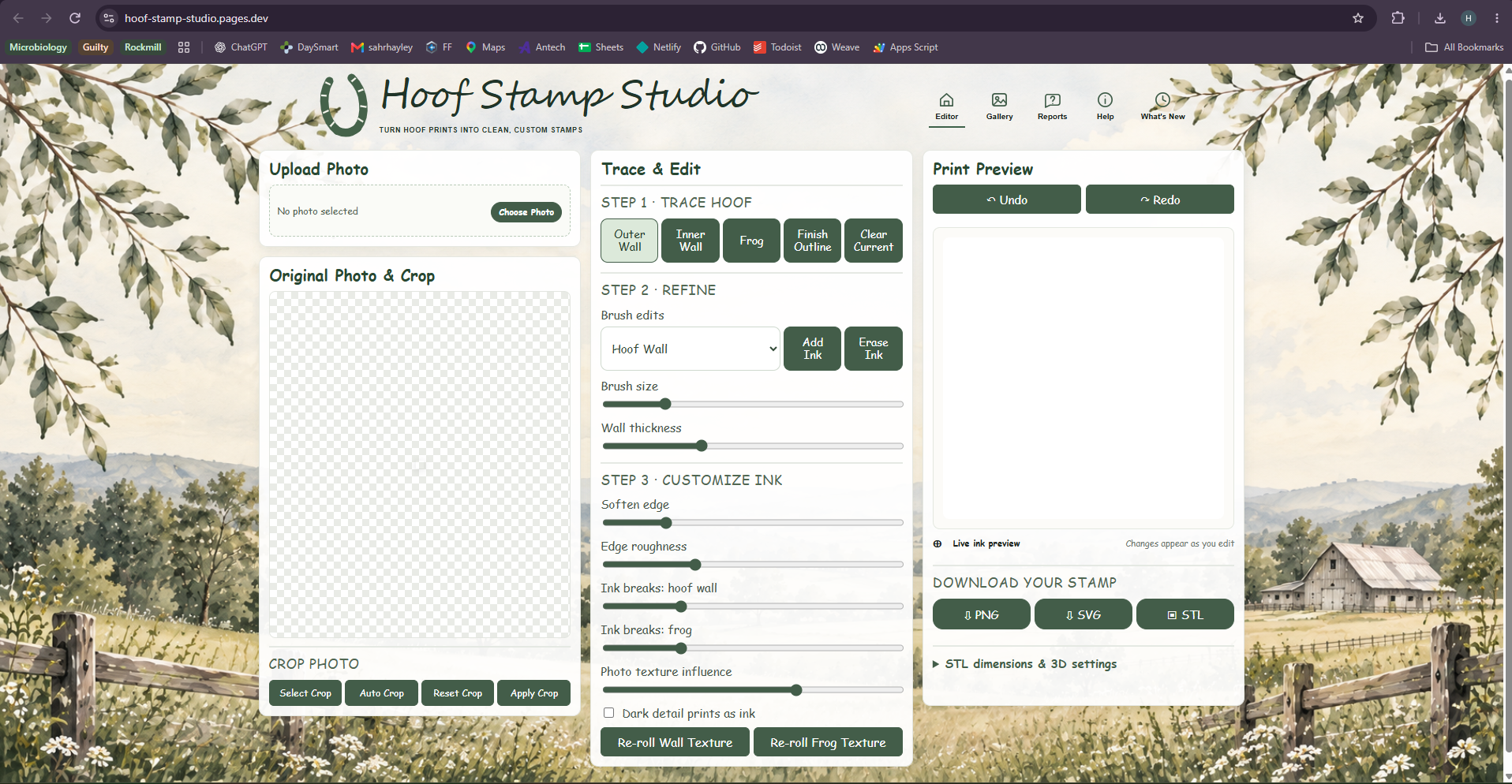
Task: Click Re-roll Wall Texture
Action: (675, 742)
